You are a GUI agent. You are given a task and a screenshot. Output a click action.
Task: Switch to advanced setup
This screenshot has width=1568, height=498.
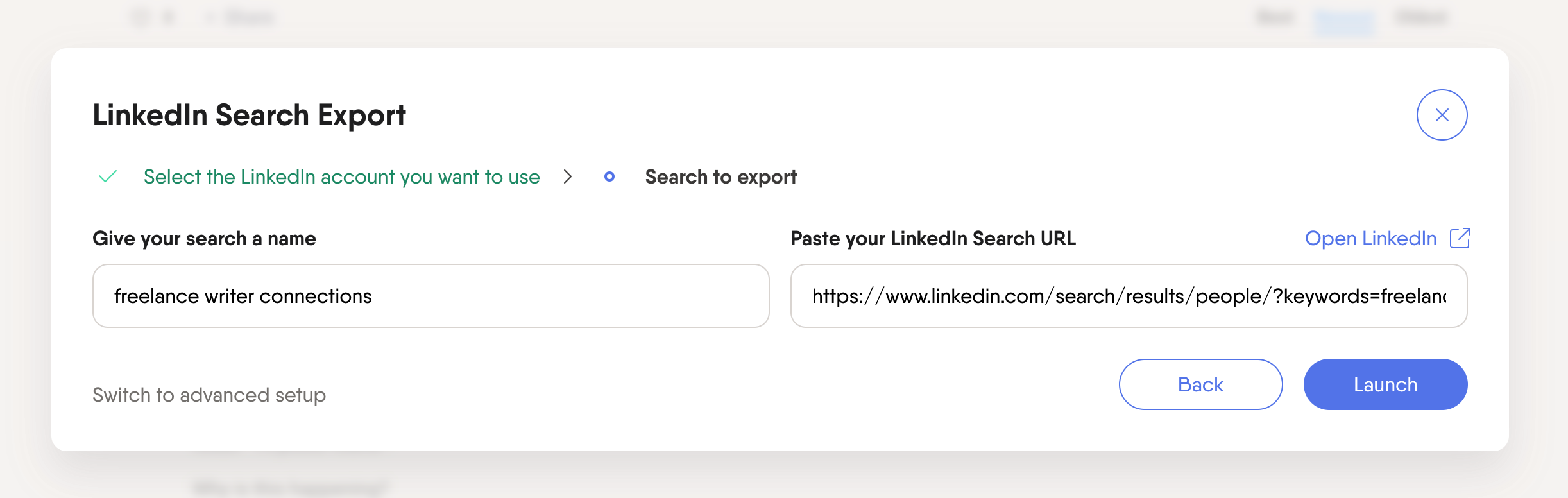(x=209, y=395)
